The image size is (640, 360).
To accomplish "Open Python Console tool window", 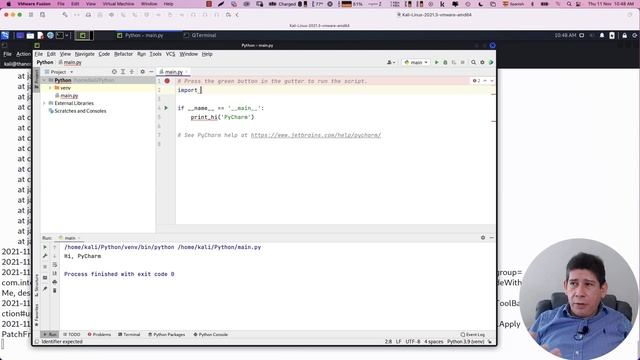I will point(211,334).
